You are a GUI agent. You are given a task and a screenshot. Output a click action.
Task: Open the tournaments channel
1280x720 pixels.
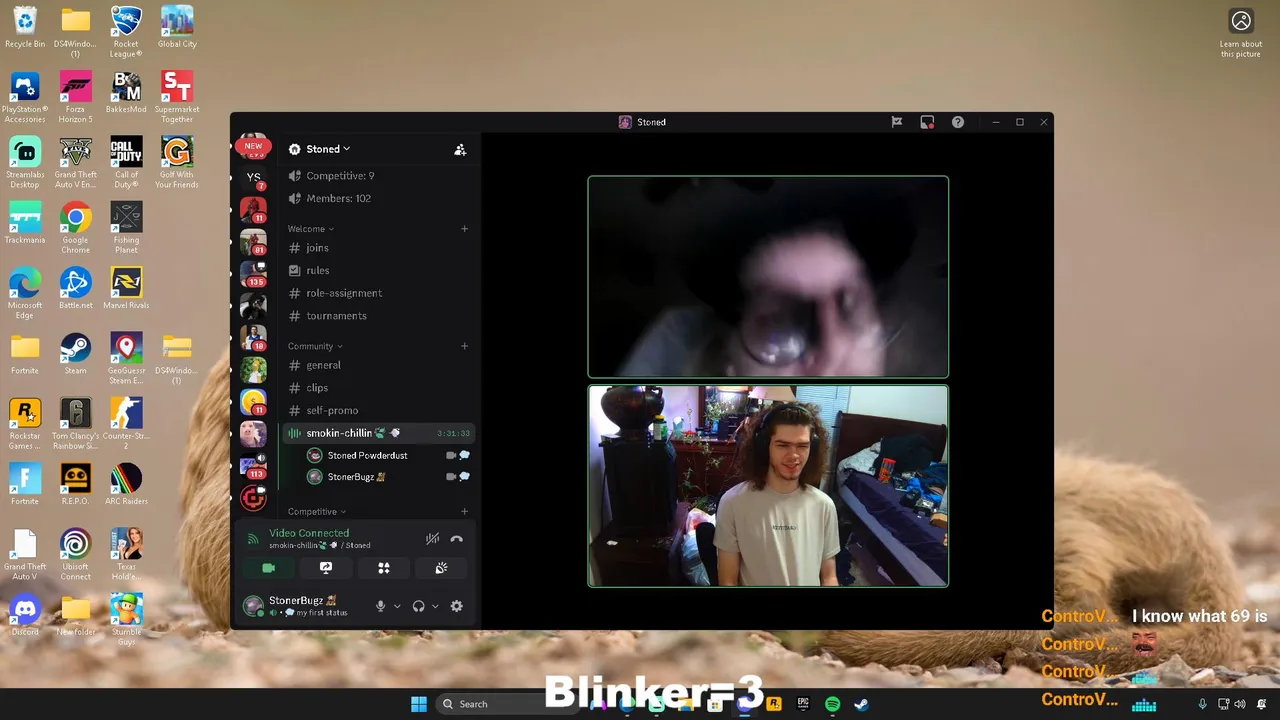[379, 316]
